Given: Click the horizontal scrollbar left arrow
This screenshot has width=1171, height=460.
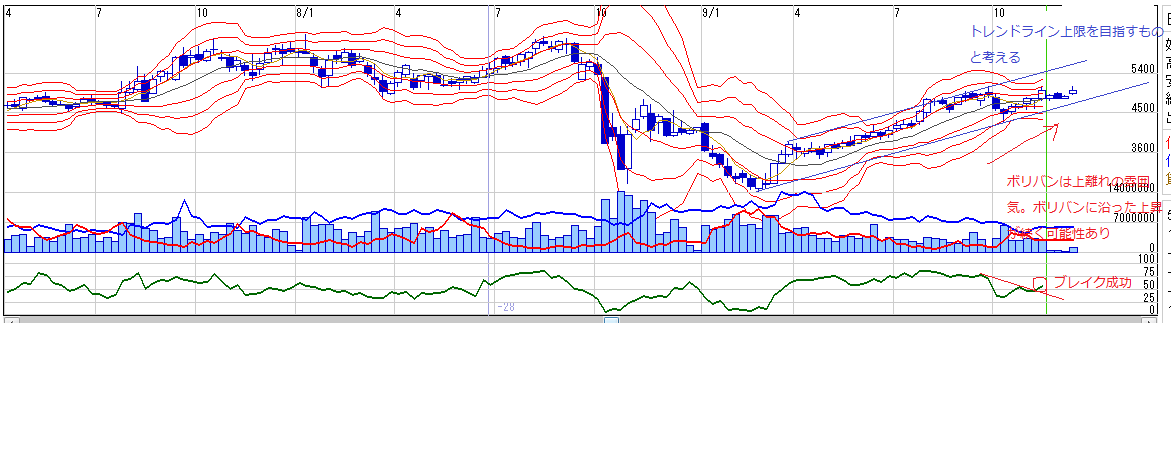Looking at the screenshot, I should [x=10, y=322].
